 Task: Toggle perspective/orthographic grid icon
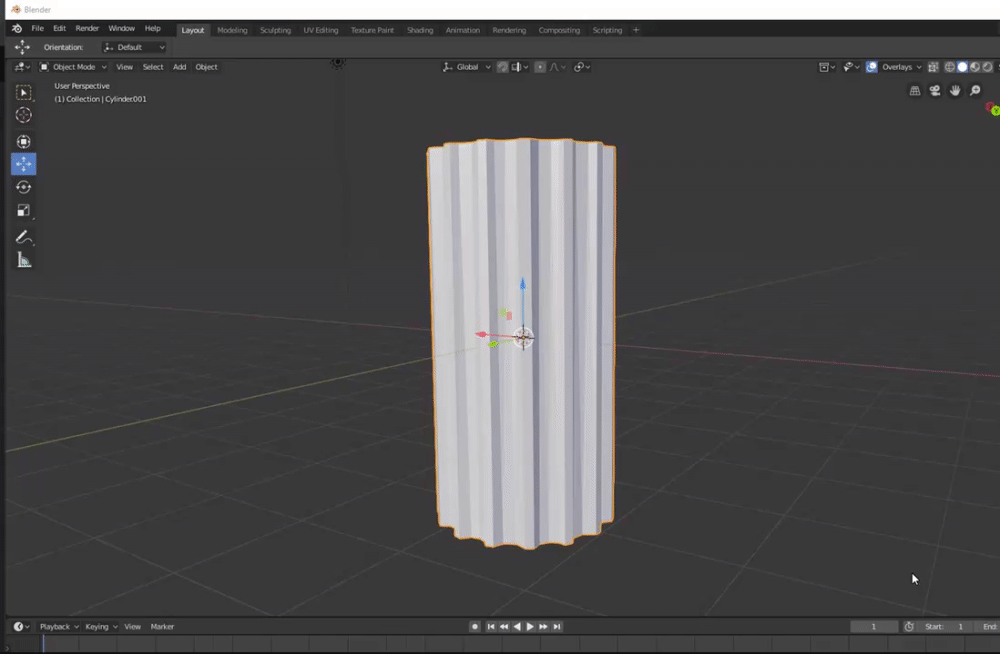point(914,91)
